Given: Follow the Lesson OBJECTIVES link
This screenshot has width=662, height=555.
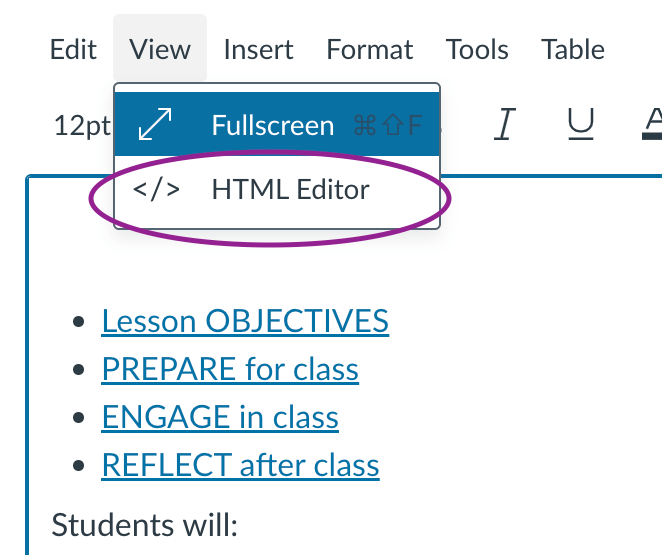Looking at the screenshot, I should (x=245, y=321).
